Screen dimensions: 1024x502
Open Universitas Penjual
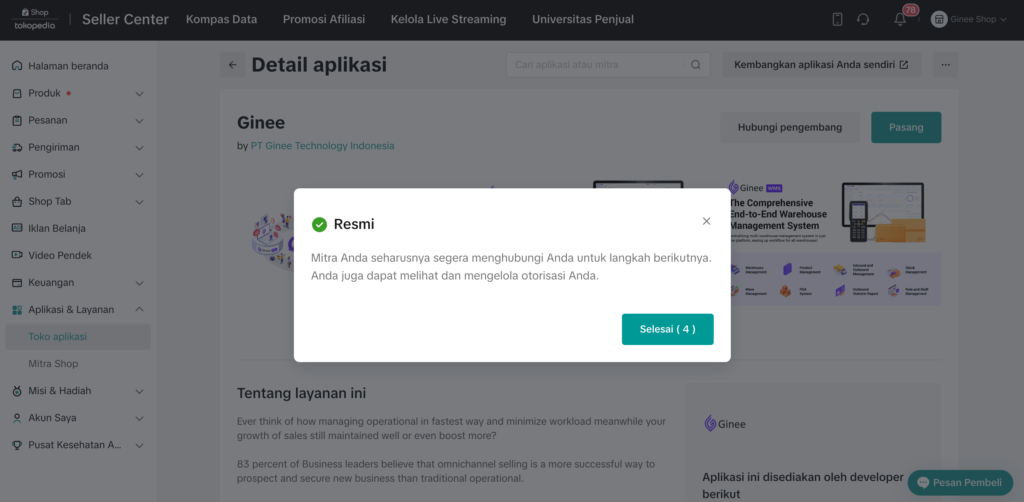(x=583, y=20)
